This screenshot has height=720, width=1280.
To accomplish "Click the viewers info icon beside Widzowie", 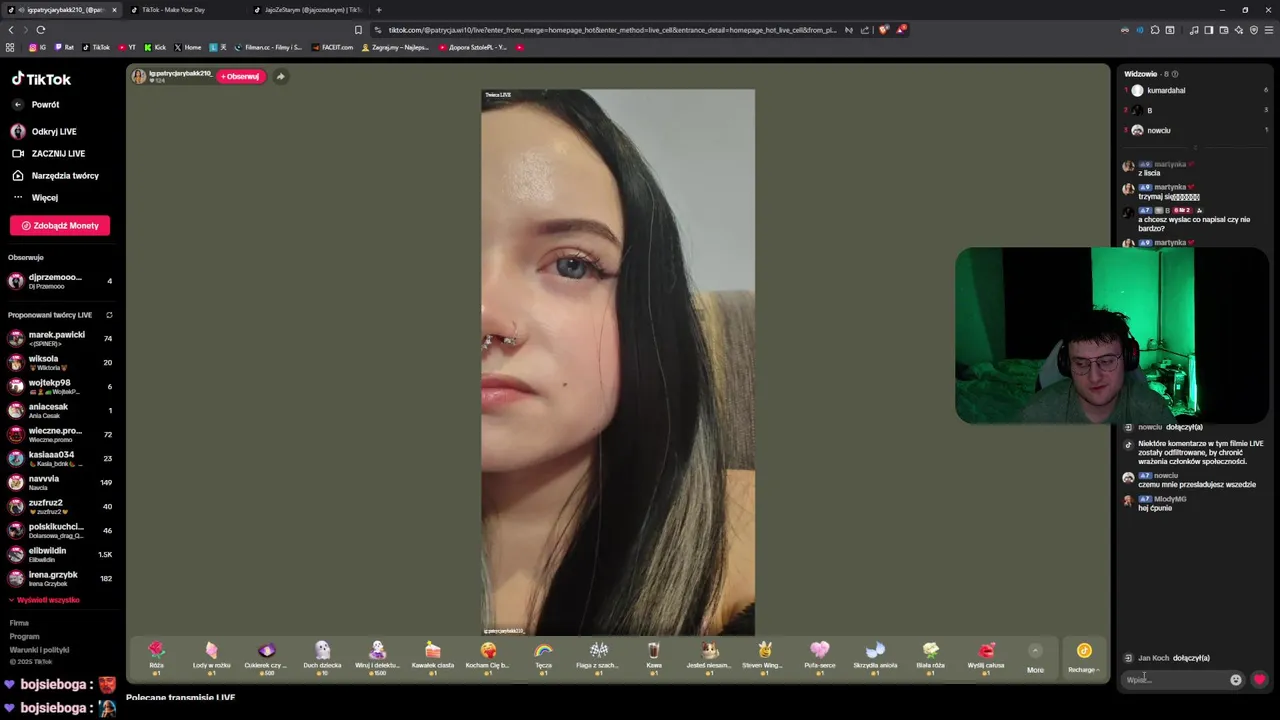I will (1174, 74).
